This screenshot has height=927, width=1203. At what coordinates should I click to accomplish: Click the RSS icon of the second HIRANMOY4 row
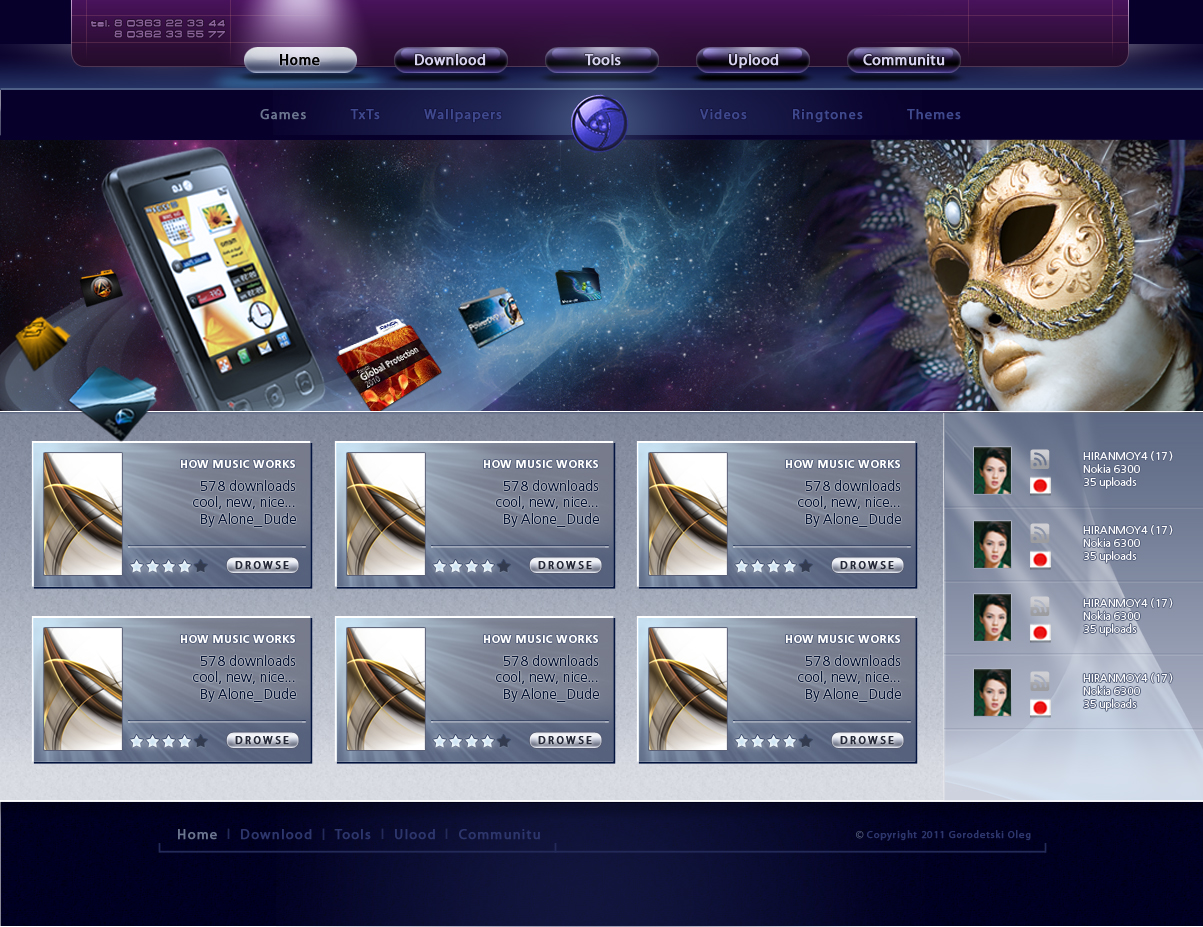pos(1040,533)
